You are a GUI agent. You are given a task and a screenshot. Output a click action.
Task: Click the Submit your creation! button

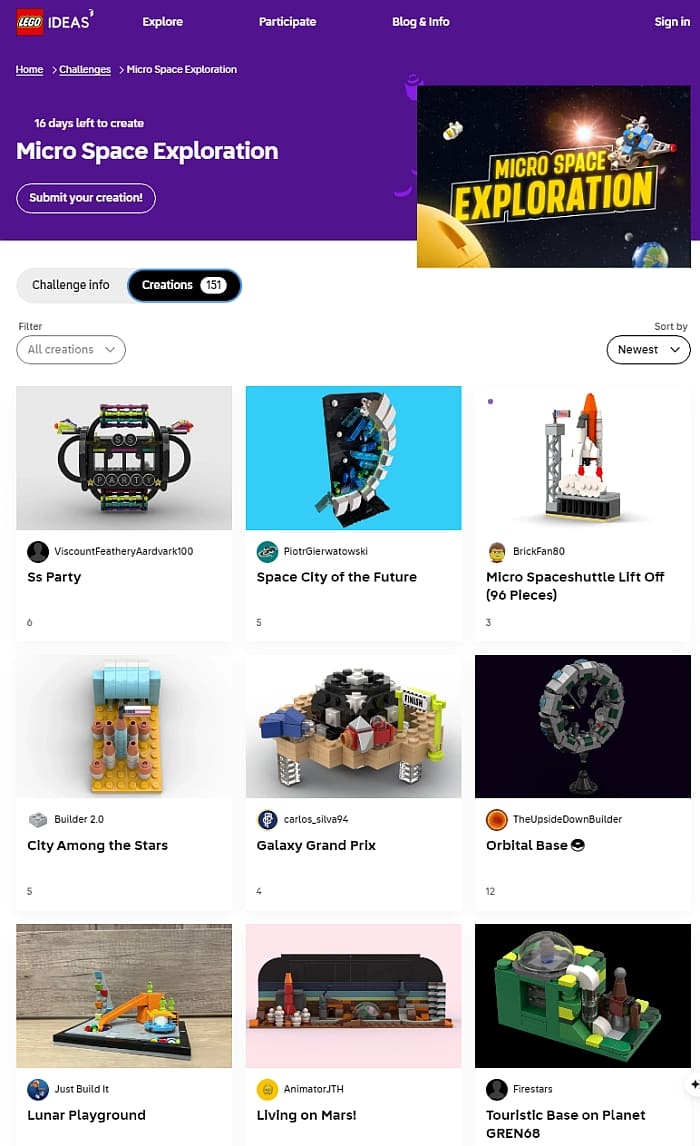(x=85, y=198)
